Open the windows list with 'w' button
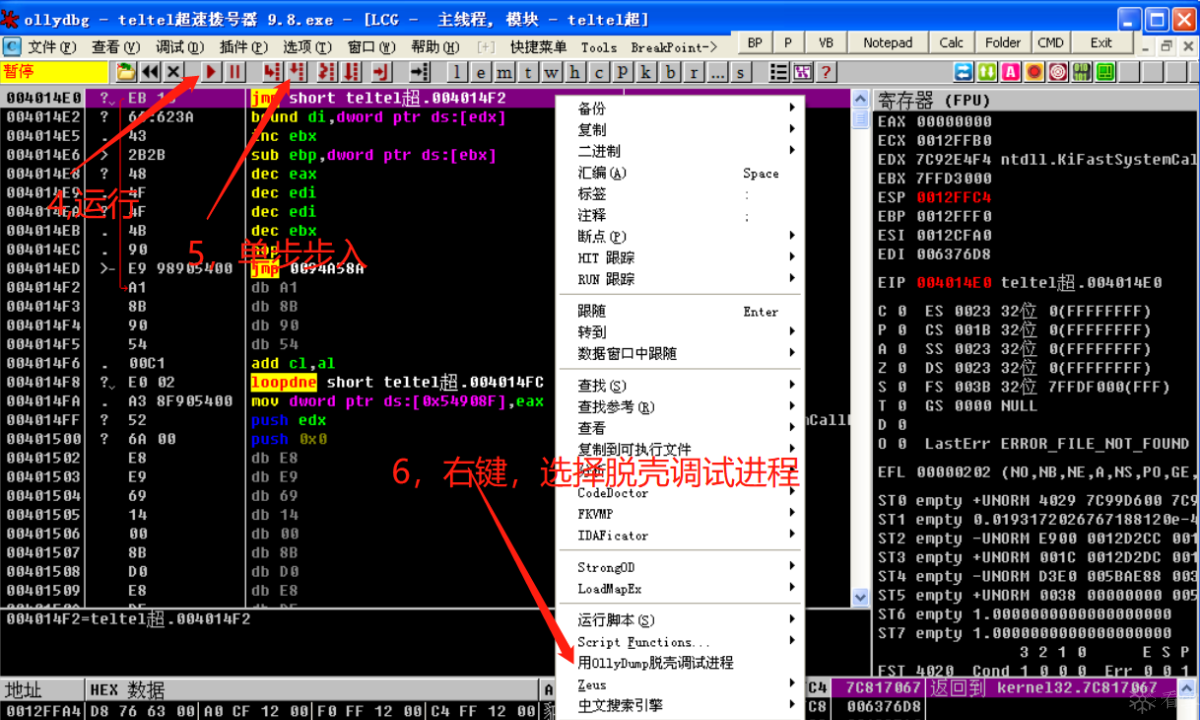Screen dimensions: 1200x720 click(x=551, y=72)
